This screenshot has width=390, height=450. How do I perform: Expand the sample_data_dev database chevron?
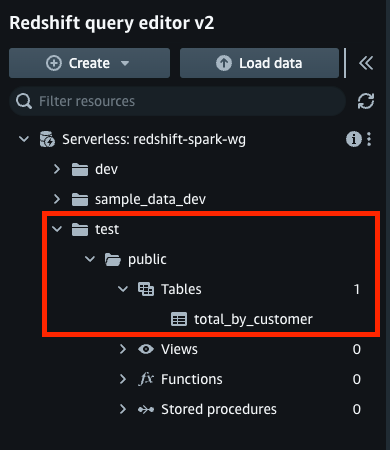(57, 199)
